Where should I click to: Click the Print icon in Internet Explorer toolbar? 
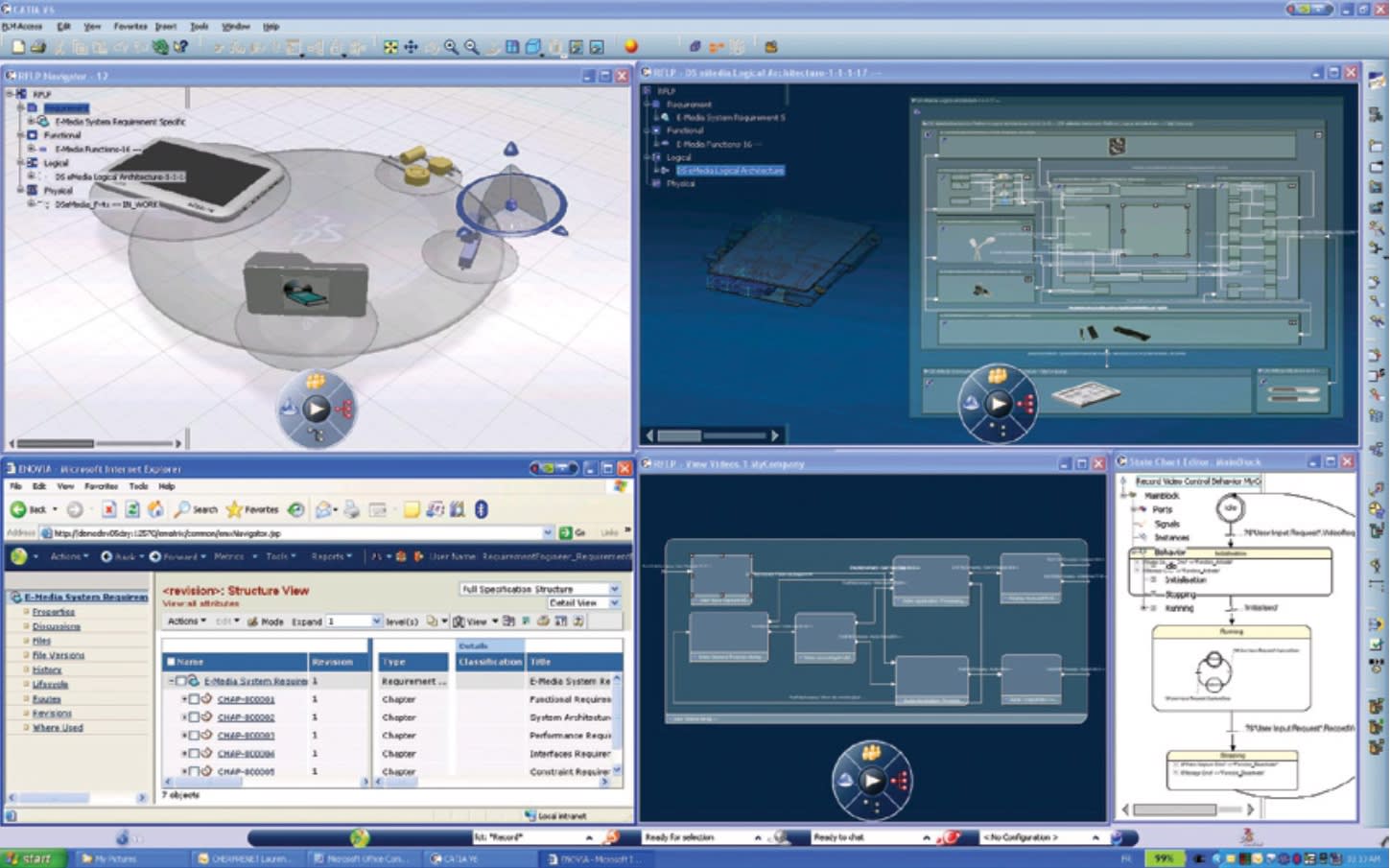[352, 509]
